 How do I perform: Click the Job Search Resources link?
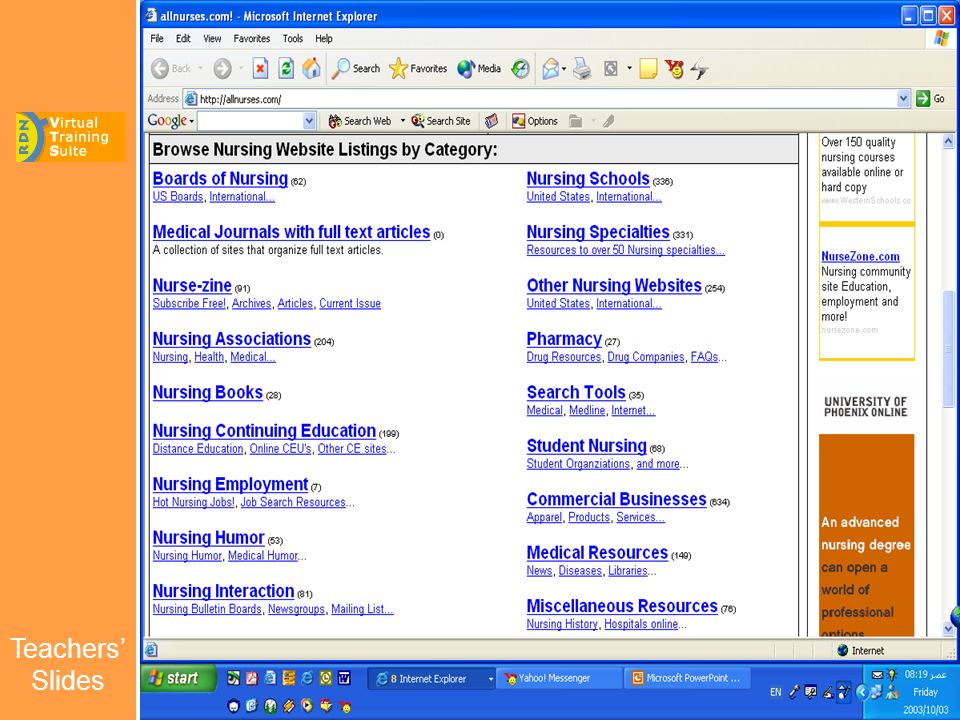point(293,502)
